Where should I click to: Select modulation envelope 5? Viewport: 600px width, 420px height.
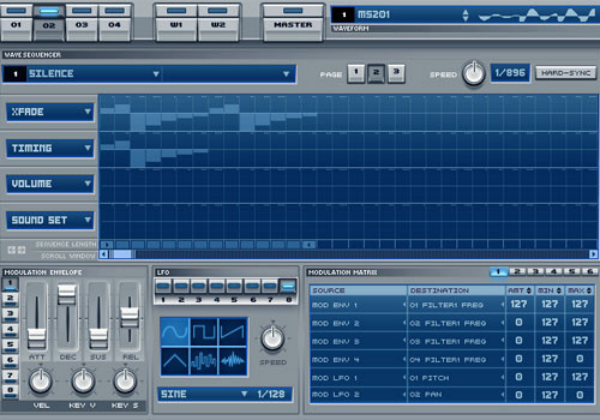10,345
